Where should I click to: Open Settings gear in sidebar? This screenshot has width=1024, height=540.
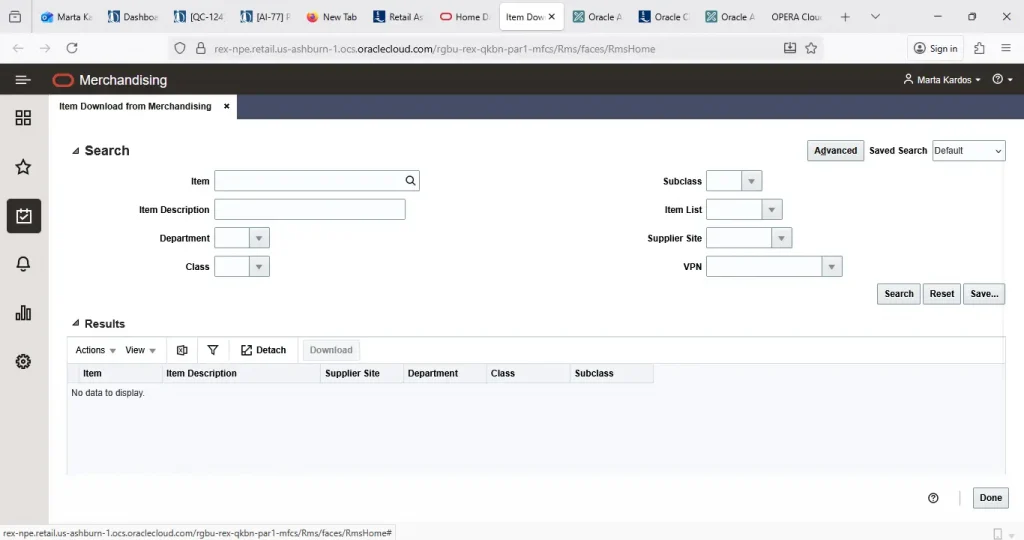coord(23,361)
